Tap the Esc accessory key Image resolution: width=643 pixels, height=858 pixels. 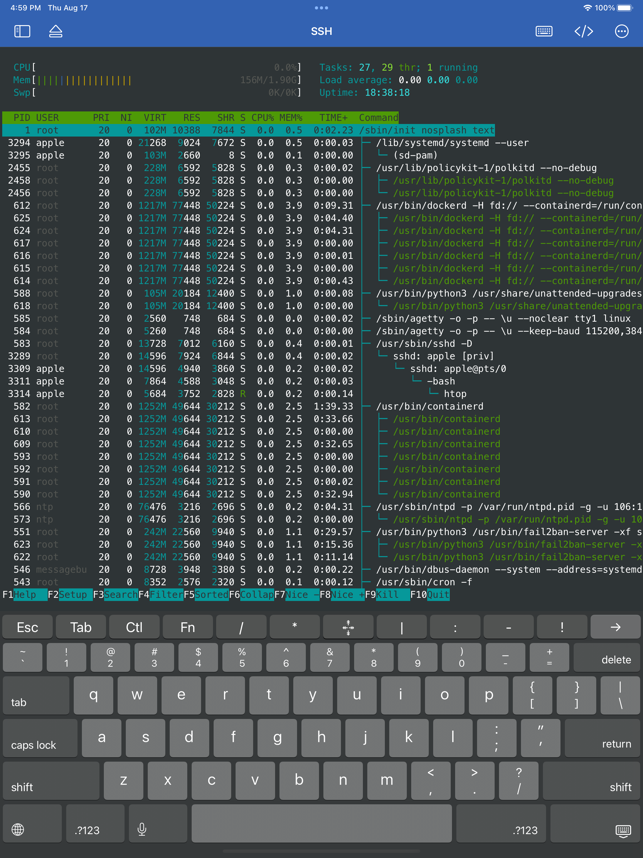click(27, 627)
